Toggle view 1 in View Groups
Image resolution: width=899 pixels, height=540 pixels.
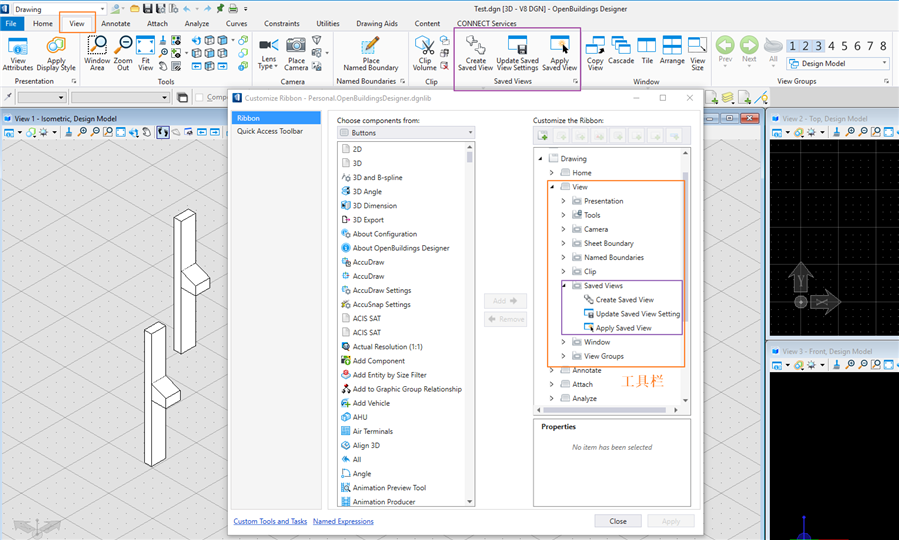pyautogui.click(x=792, y=46)
